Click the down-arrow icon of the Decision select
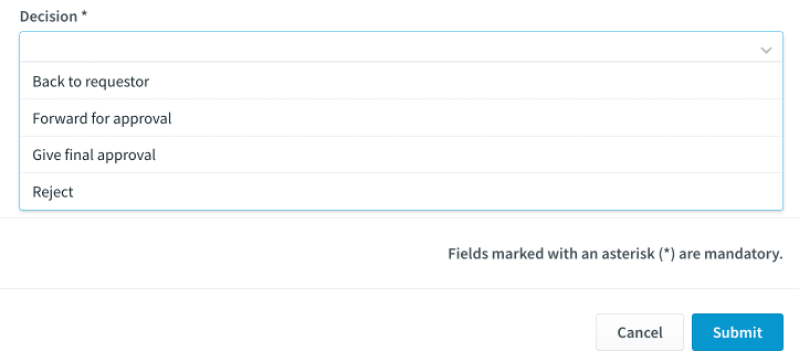The width and height of the screenshot is (800, 362). 766,50
